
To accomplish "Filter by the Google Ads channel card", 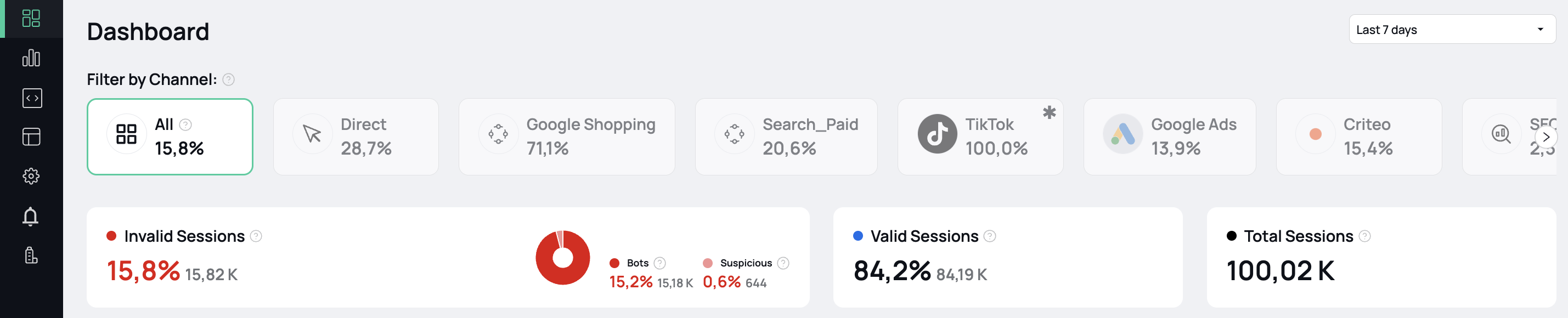I will (1169, 137).
